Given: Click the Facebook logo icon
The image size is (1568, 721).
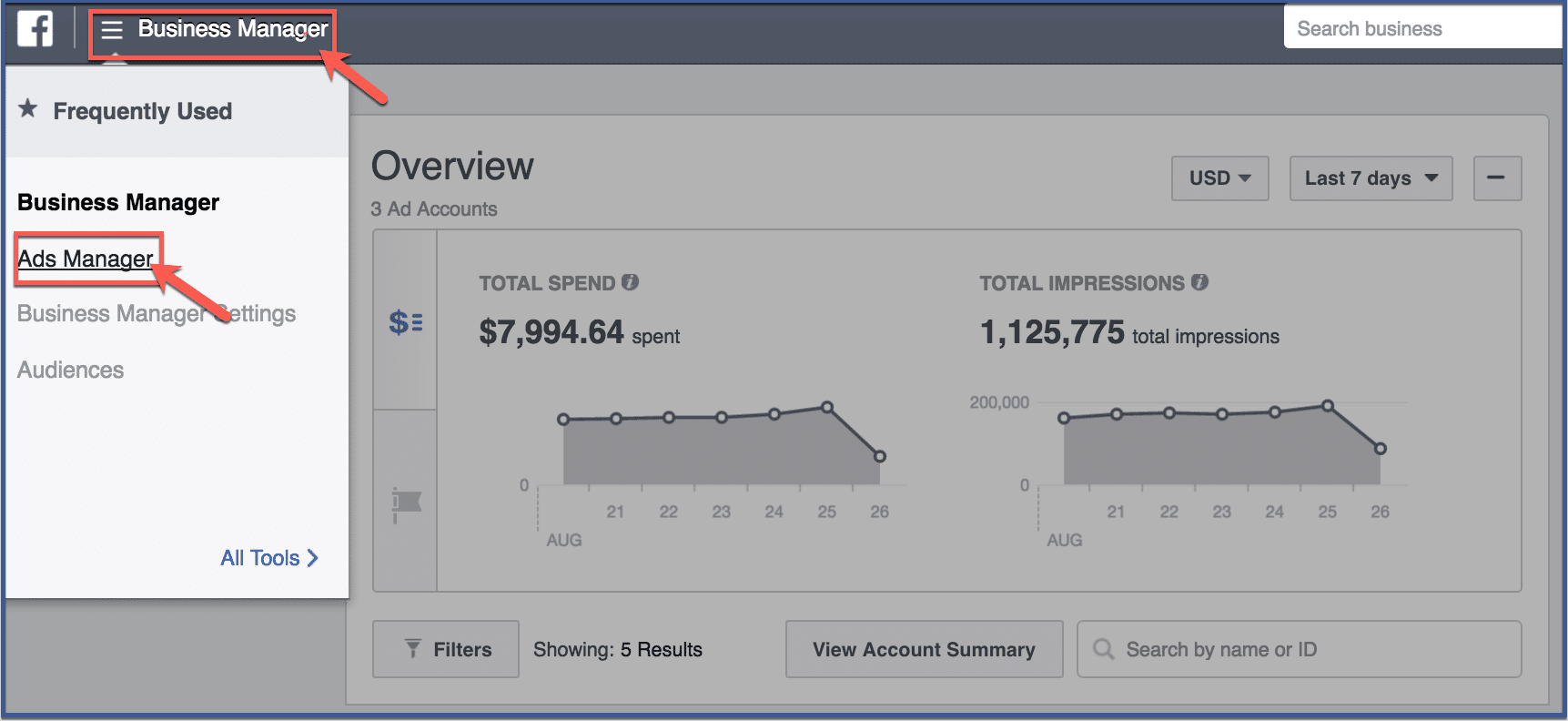Looking at the screenshot, I should pyautogui.click(x=35, y=28).
